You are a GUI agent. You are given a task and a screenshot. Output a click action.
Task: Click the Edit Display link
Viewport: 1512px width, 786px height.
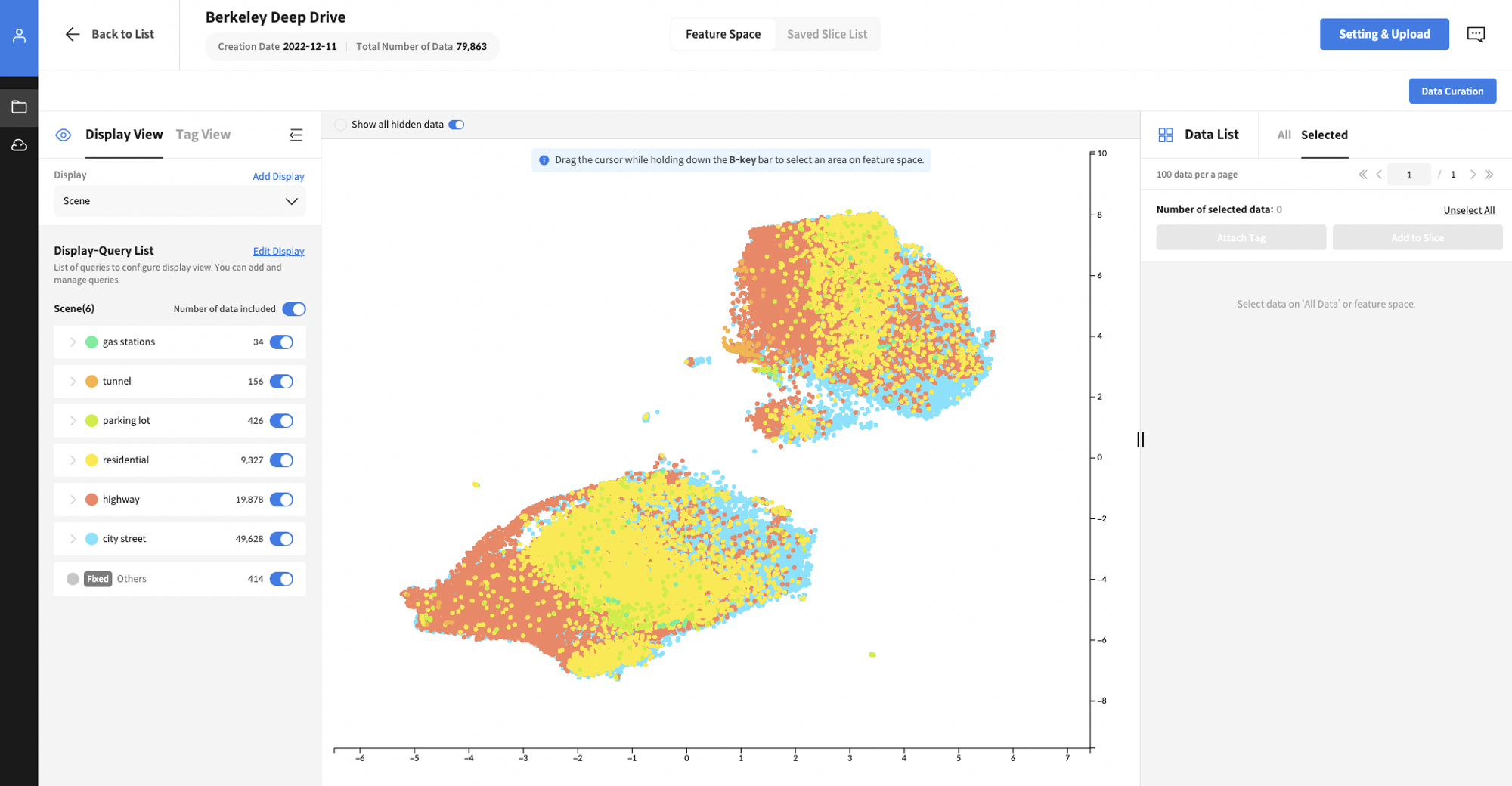tap(278, 251)
